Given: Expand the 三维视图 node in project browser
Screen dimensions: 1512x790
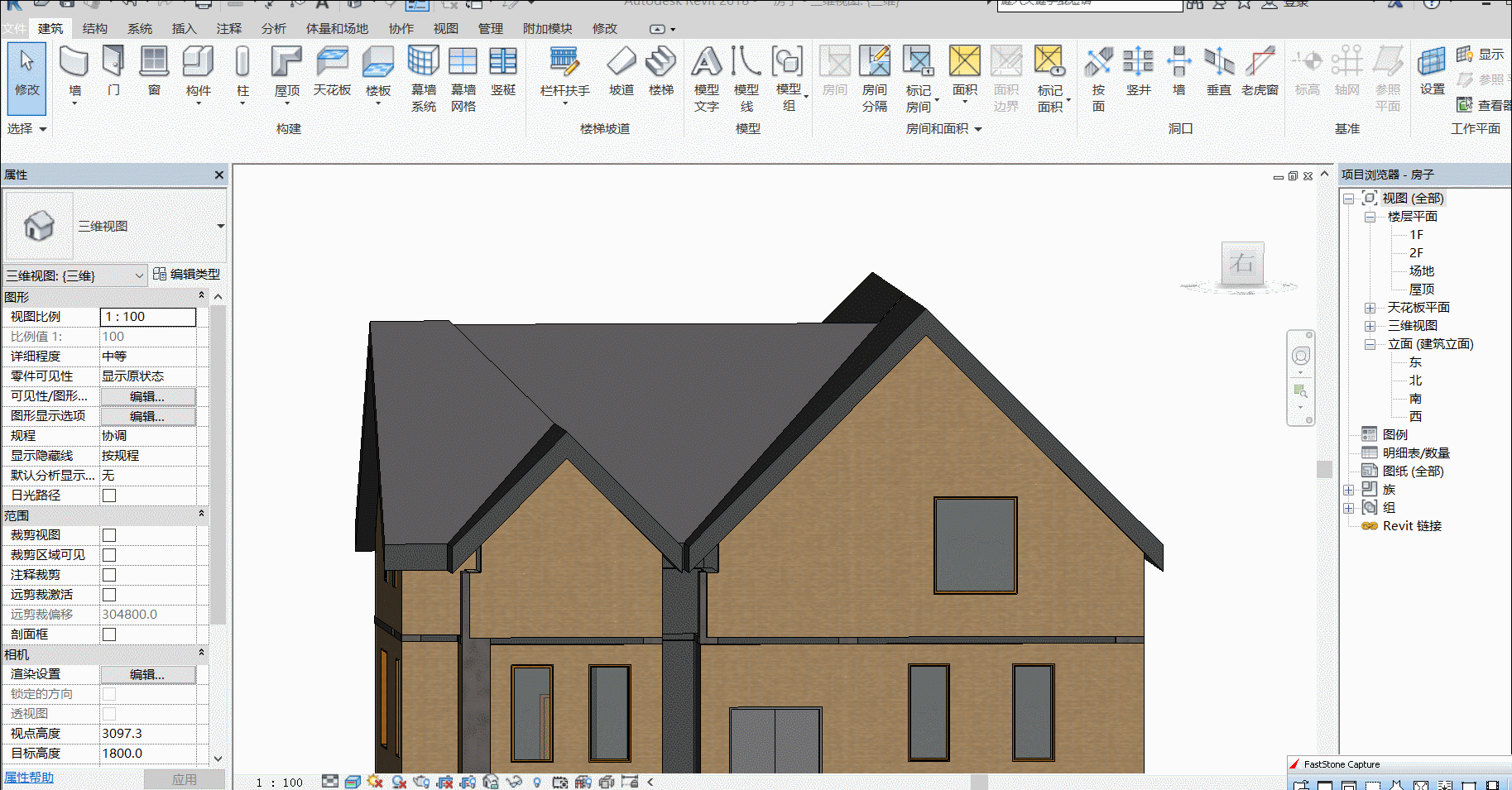Looking at the screenshot, I should (x=1370, y=326).
